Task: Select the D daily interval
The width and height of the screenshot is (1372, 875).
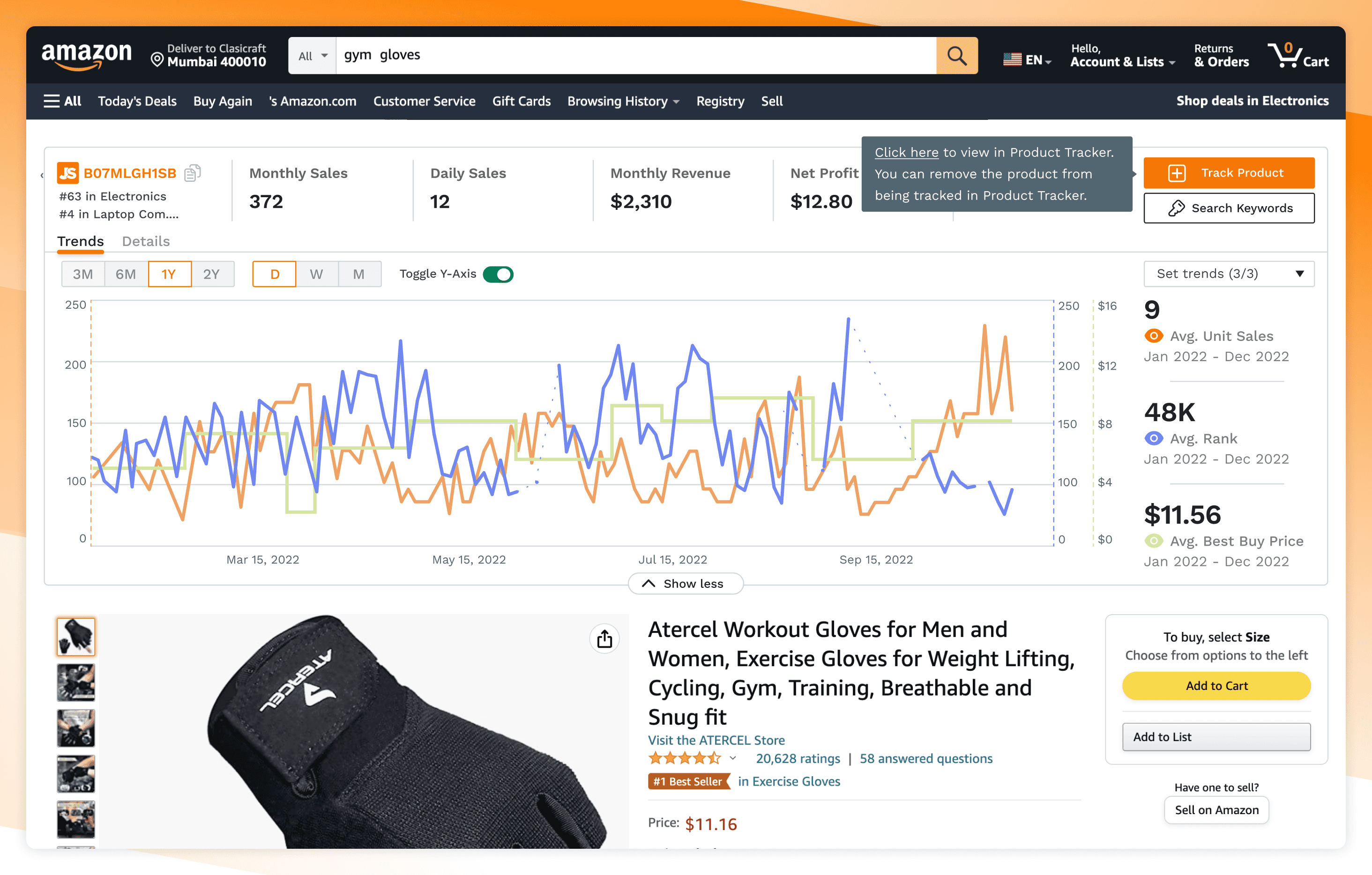Action: [x=274, y=274]
